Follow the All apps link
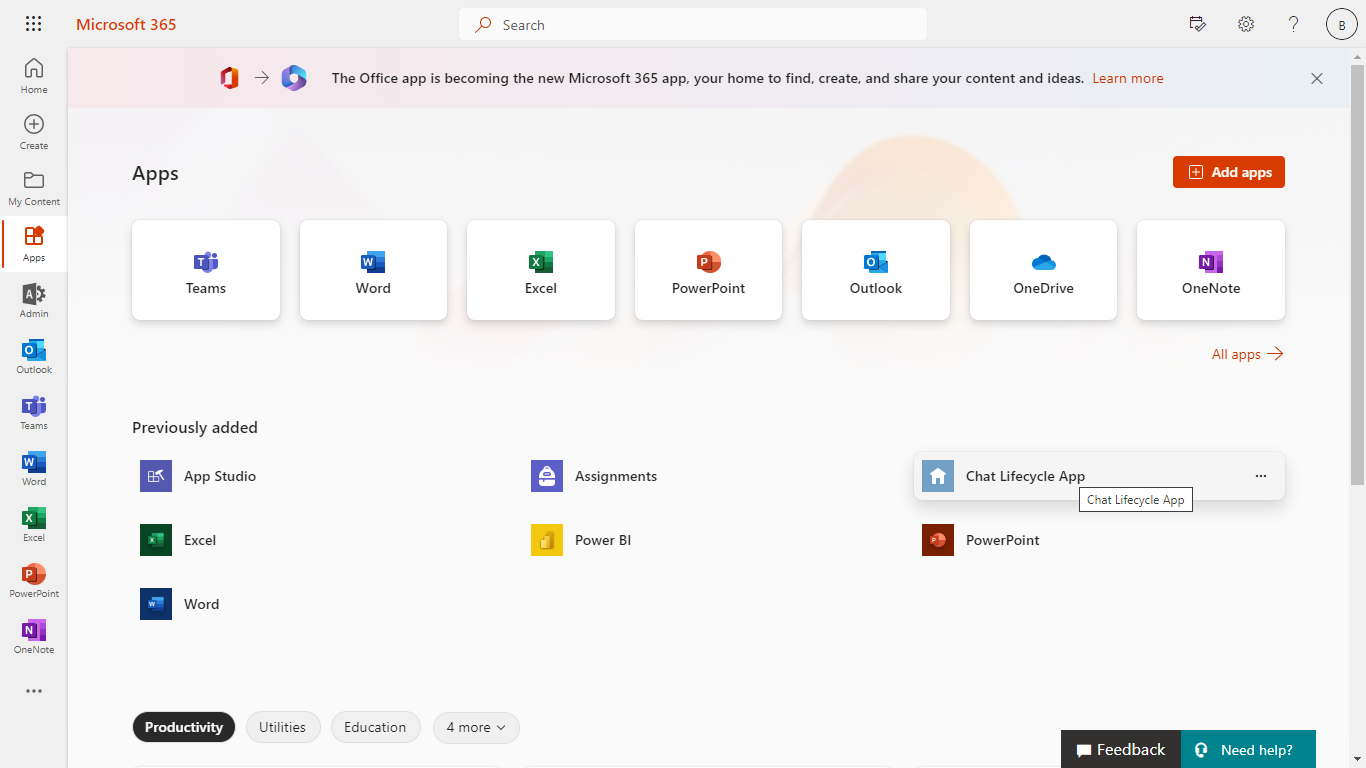This screenshot has width=1366, height=768. point(1247,354)
